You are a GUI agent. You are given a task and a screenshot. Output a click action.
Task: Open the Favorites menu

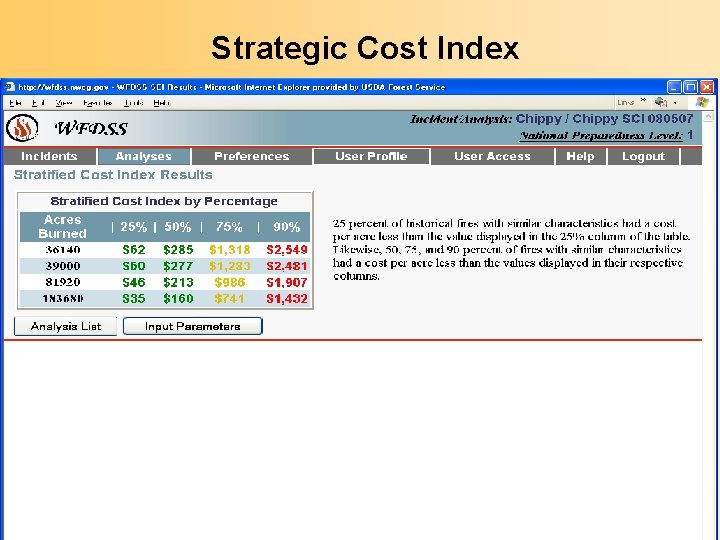97,102
